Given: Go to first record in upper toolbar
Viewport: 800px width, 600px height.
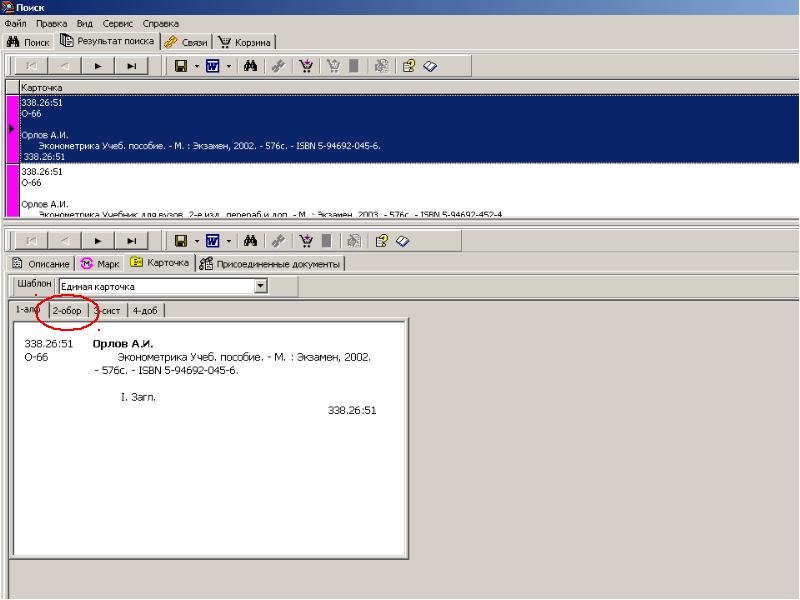Looking at the screenshot, I should pos(31,66).
